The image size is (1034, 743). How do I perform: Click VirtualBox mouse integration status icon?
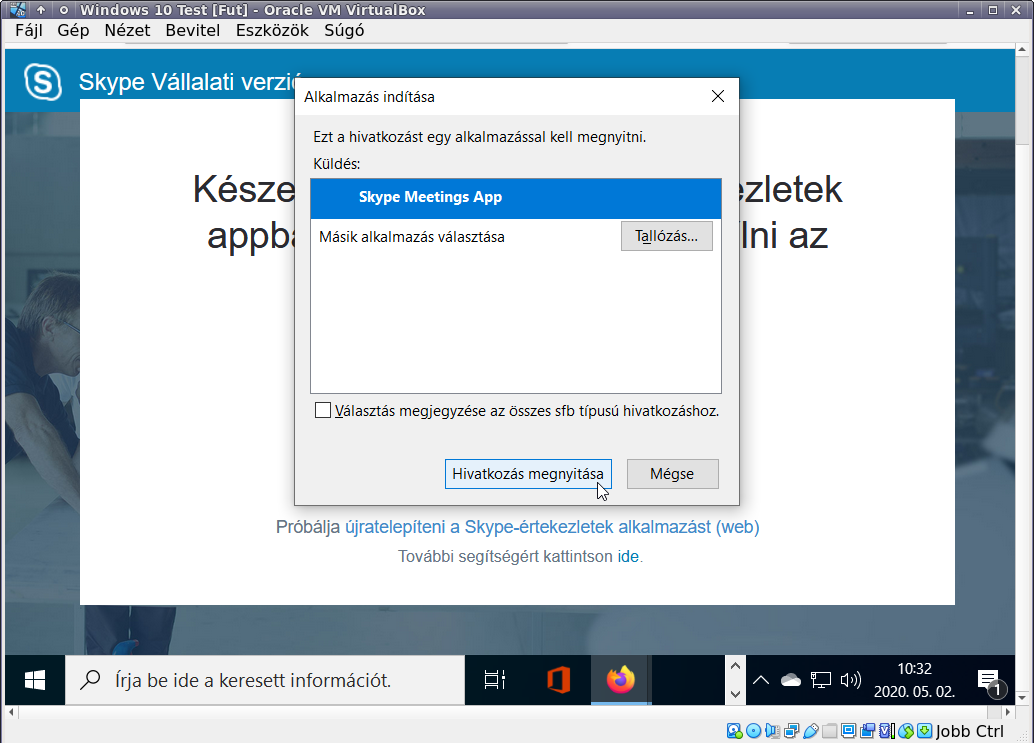(906, 731)
